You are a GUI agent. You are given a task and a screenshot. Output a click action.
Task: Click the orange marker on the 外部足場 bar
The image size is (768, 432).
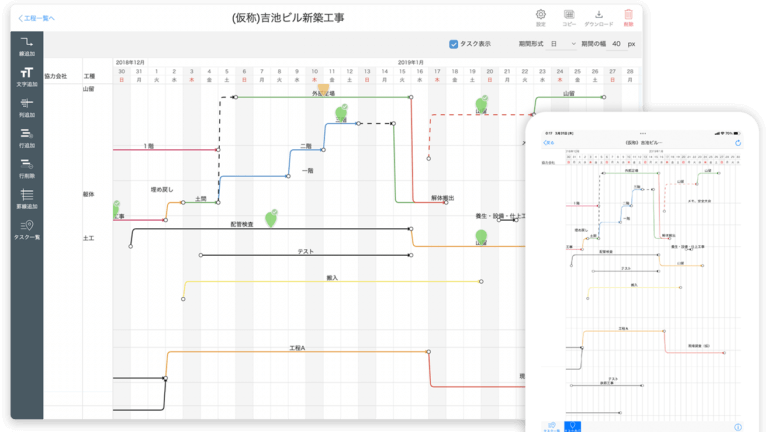(323, 90)
